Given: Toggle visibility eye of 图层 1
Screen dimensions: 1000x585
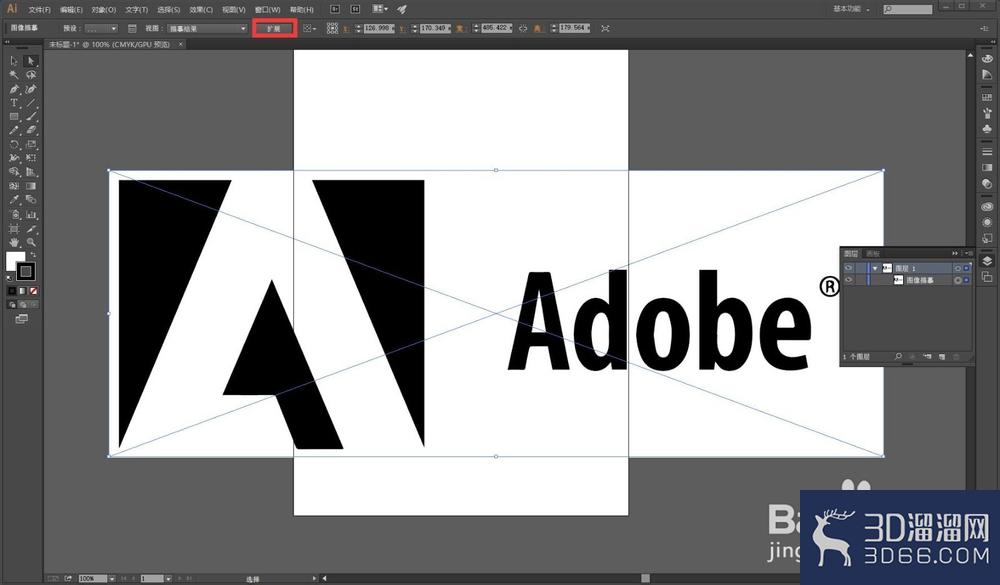Looking at the screenshot, I should point(848,268).
